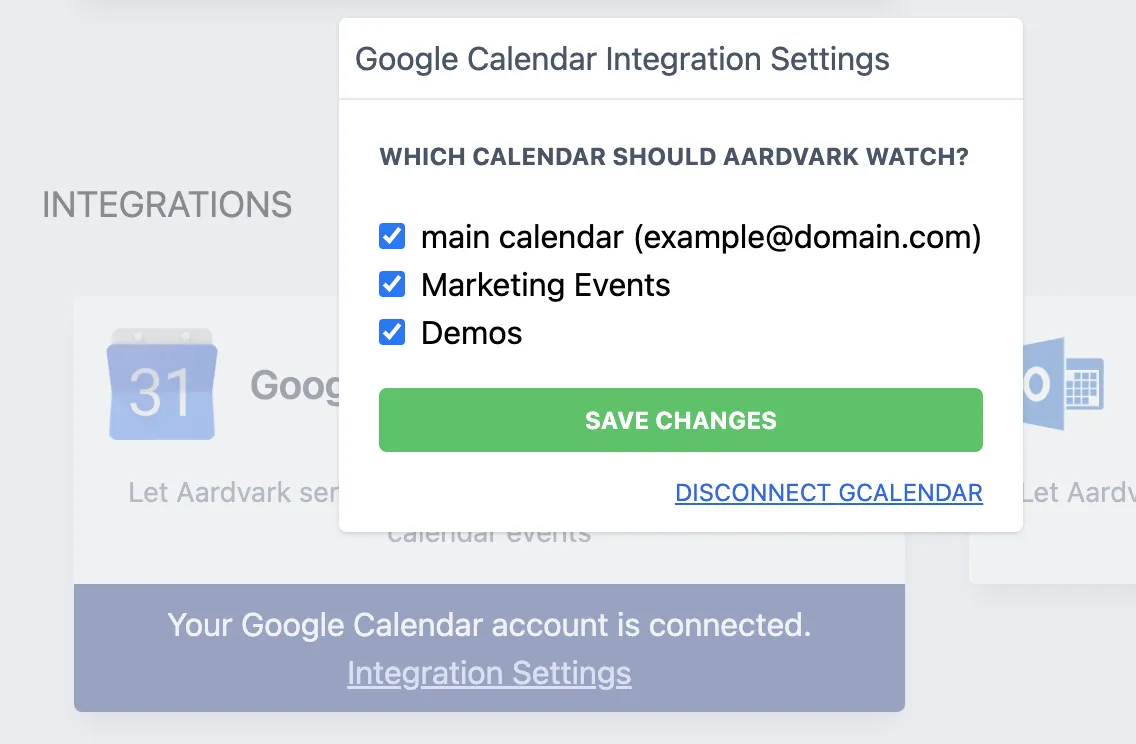Click the "Which calendar should Aardvark watch?" heading

(x=673, y=157)
